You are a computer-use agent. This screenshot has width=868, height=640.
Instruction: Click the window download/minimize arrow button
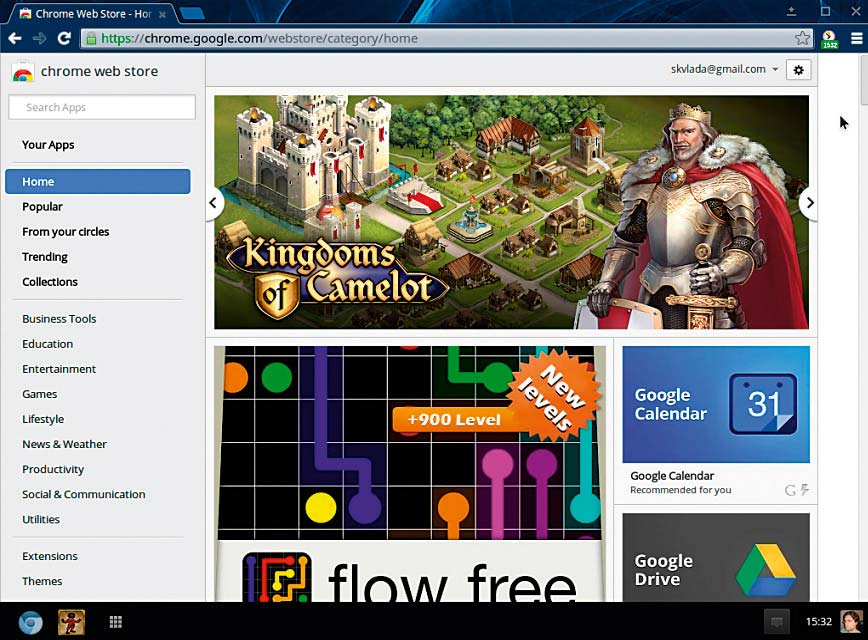(792, 11)
